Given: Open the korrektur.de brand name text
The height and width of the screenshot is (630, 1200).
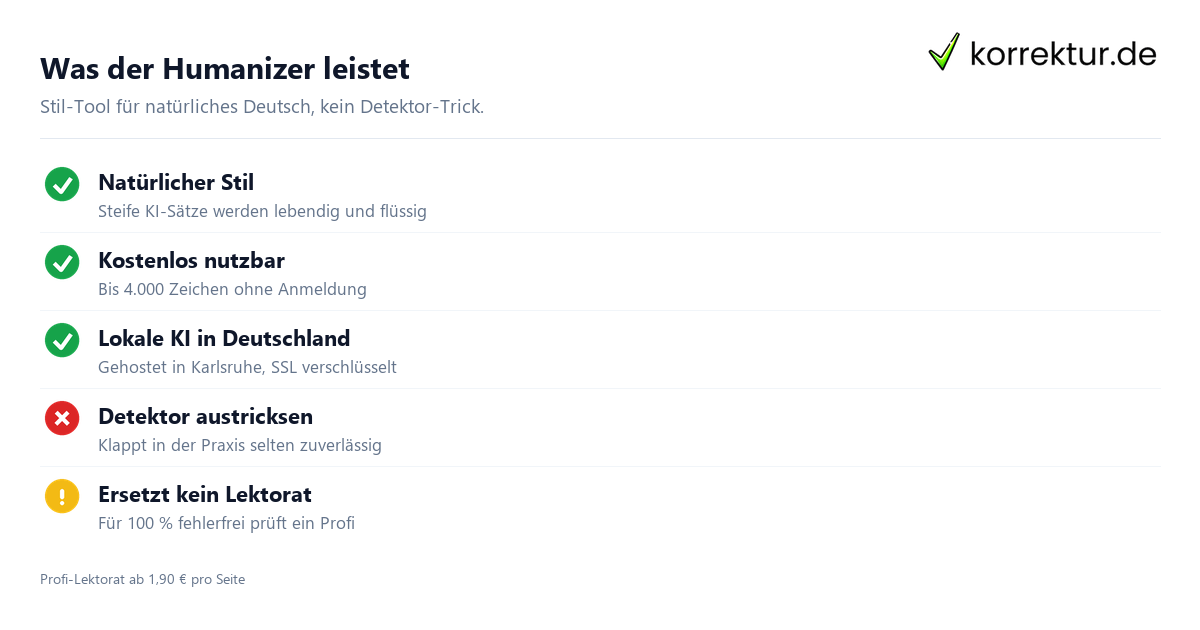Looking at the screenshot, I should [1063, 53].
